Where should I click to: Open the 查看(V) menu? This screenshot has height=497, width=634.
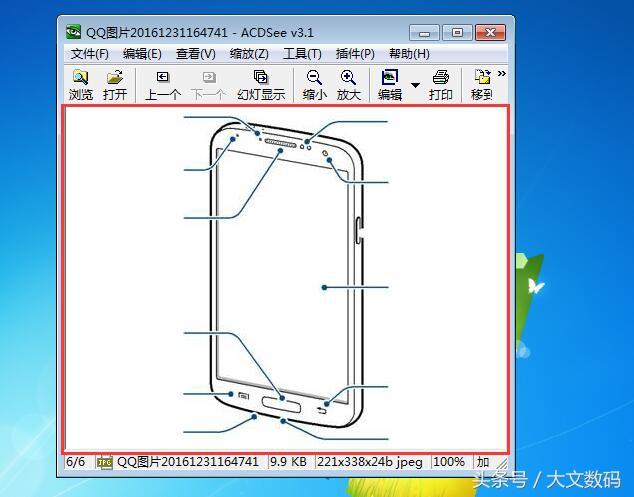pyautogui.click(x=195, y=54)
